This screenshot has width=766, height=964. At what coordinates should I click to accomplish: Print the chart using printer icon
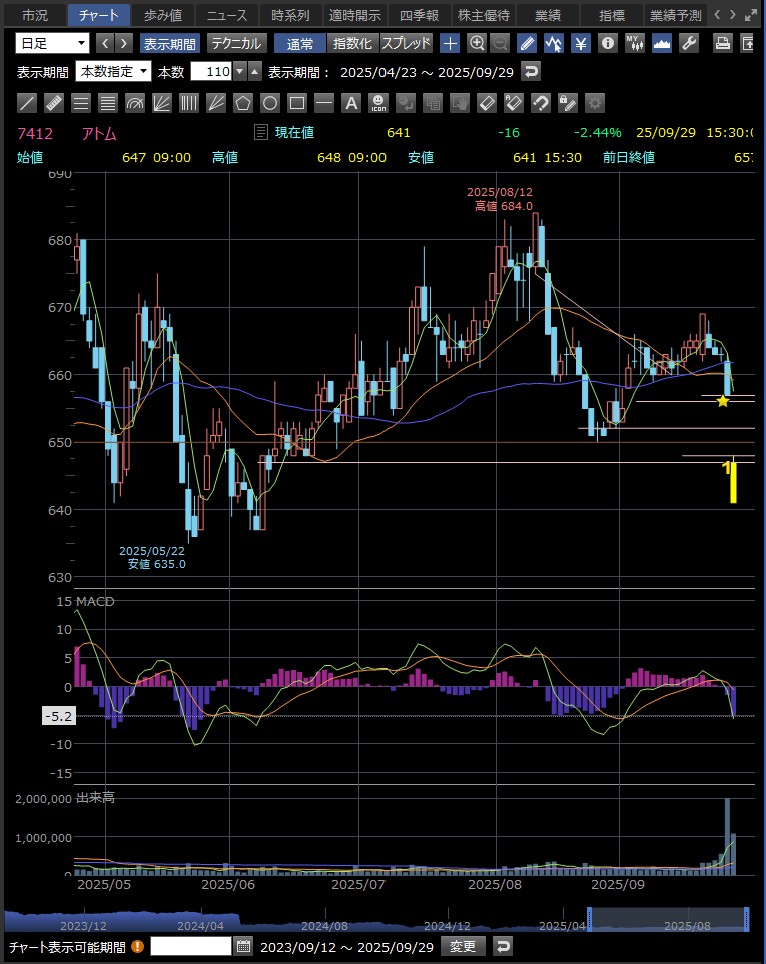pos(723,43)
